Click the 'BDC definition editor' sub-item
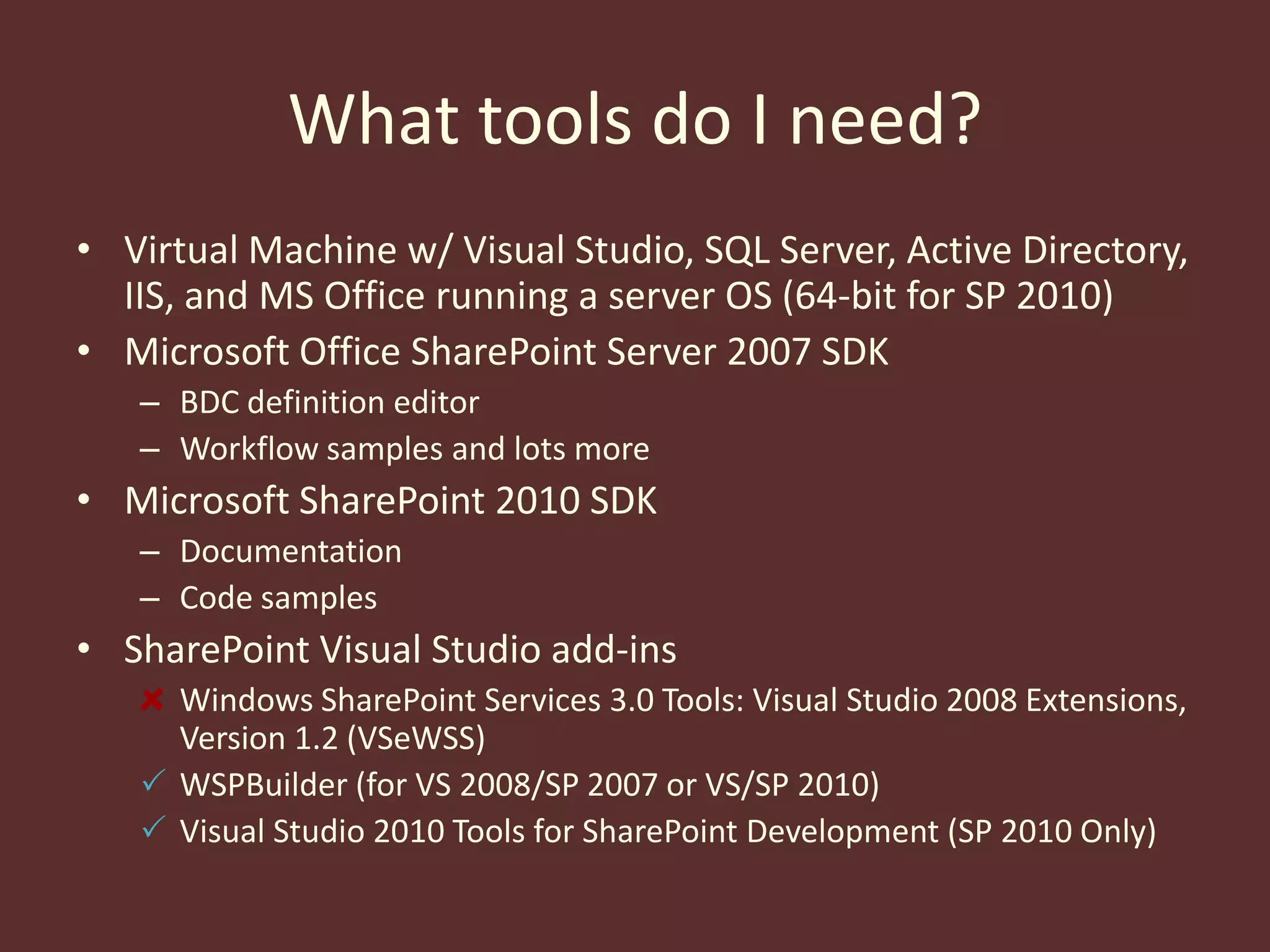This screenshot has width=1270, height=952. (329, 402)
